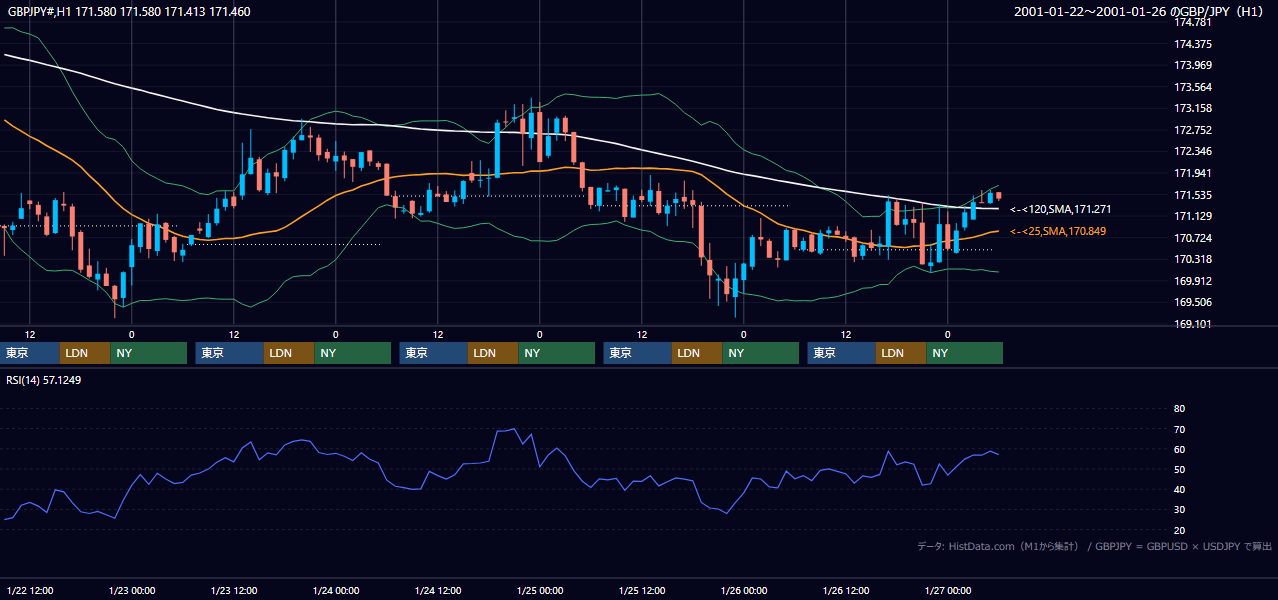
Task: Click the 1/26 12:00 time label
Action: click(845, 590)
